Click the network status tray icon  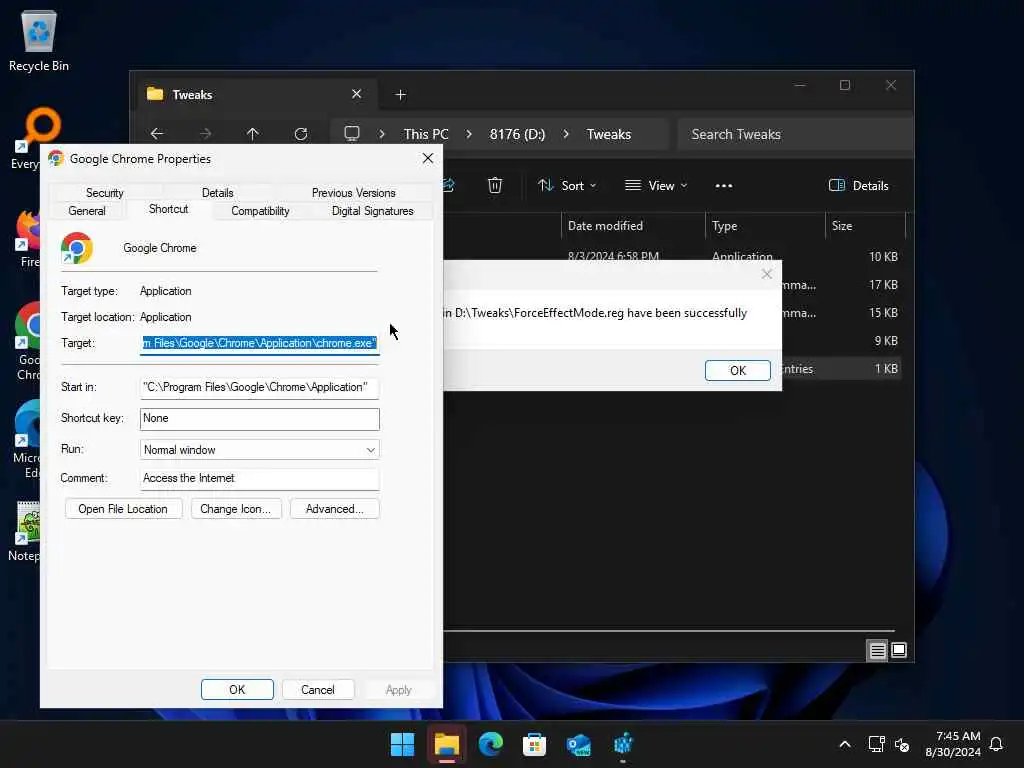[x=876, y=744]
